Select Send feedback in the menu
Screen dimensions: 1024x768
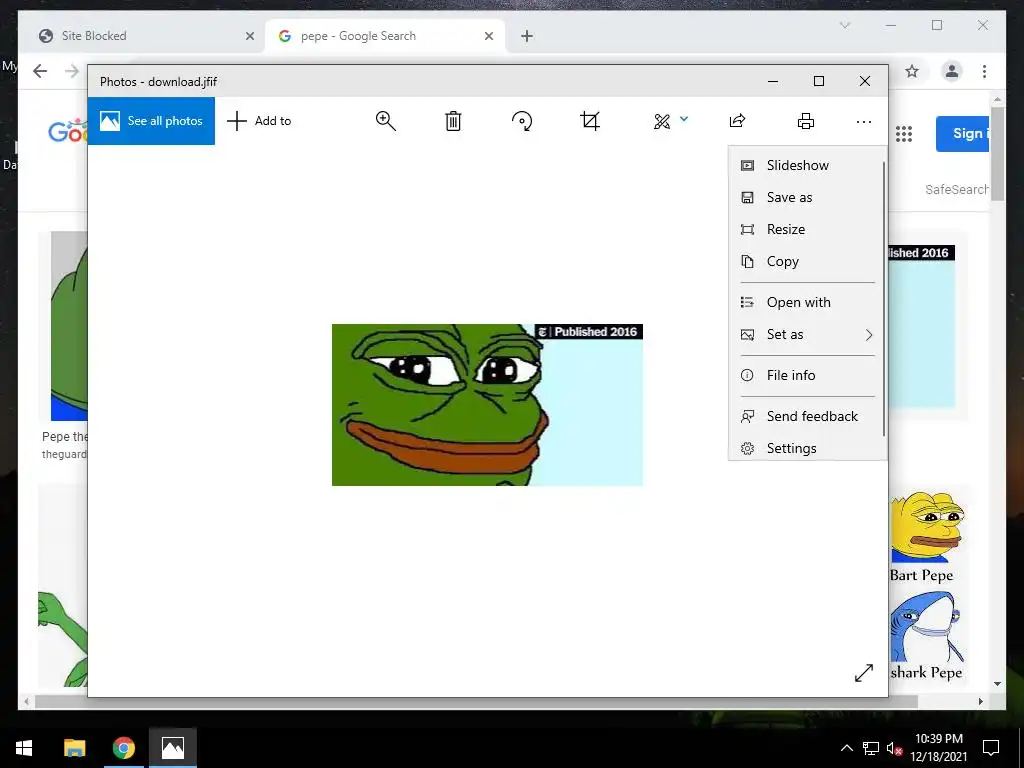tap(807, 417)
